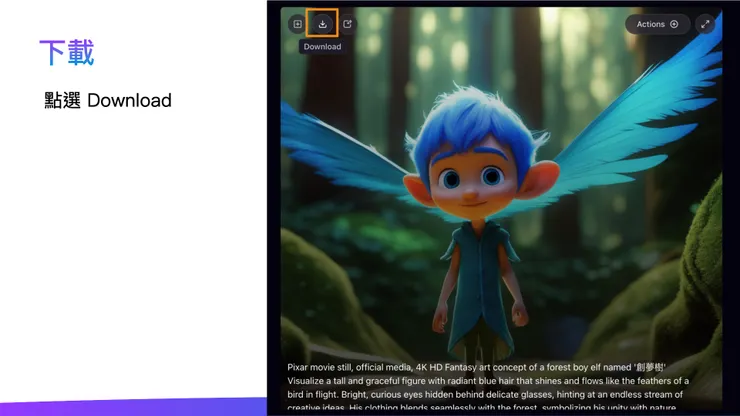Open the Actions menu button
Viewport: 740px width, 416px height.
click(x=657, y=24)
